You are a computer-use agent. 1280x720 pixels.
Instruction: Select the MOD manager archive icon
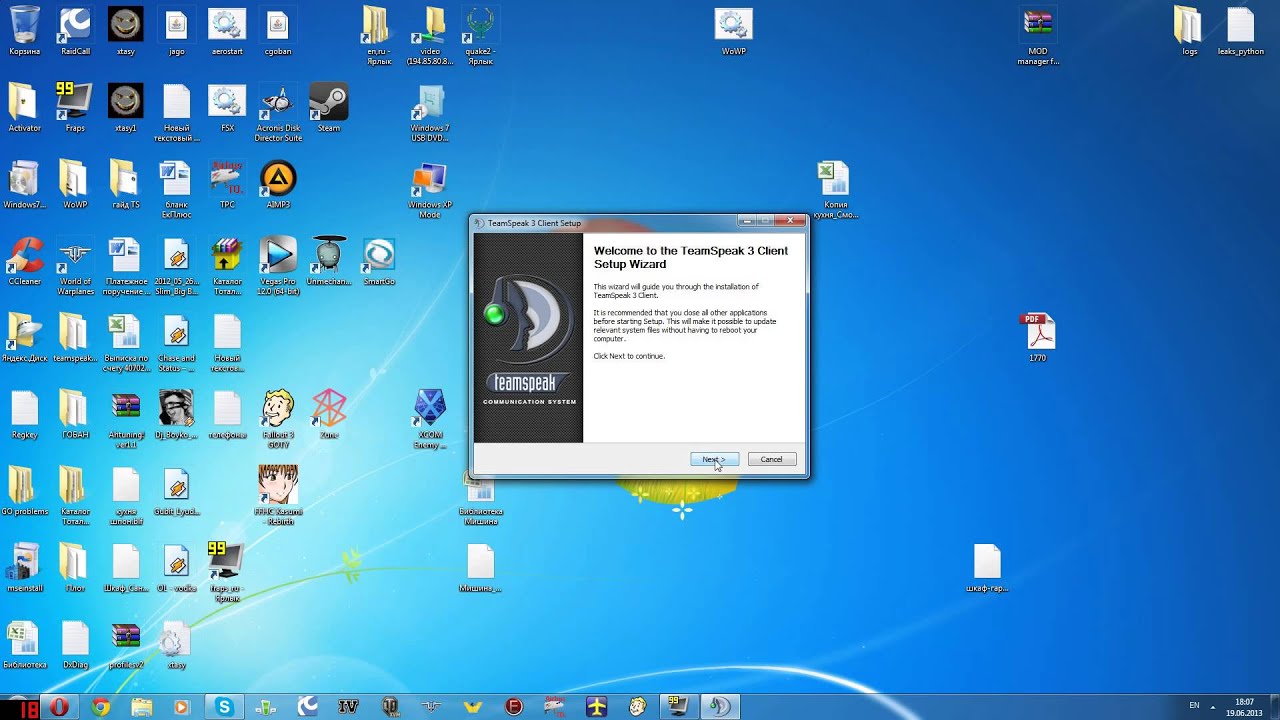1038,36
